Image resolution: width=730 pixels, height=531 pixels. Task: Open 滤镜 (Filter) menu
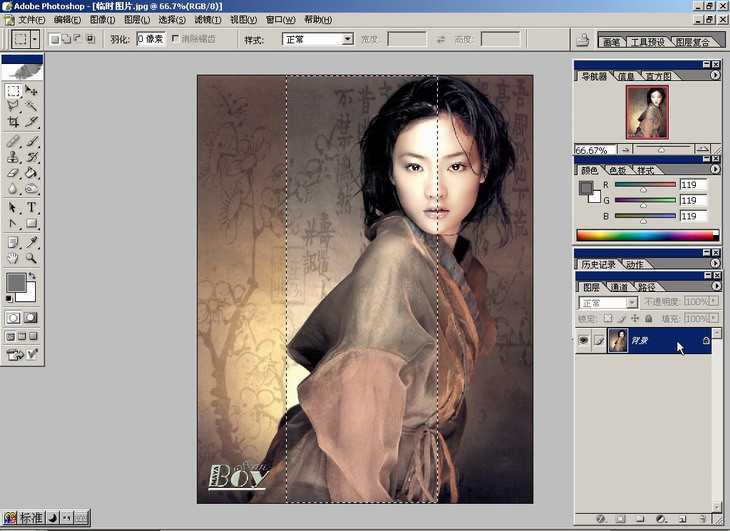tap(208, 20)
